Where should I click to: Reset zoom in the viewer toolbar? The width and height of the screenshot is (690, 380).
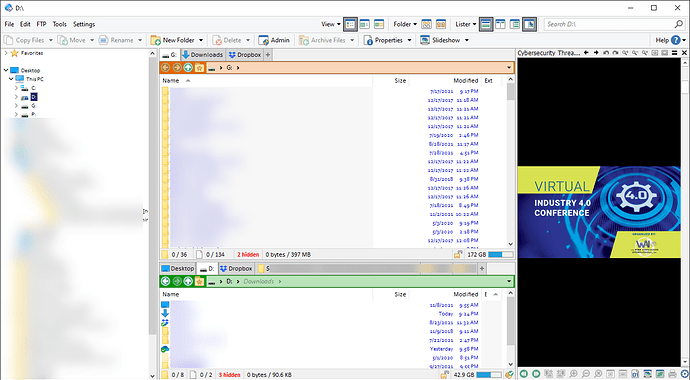pyautogui.click(x=598, y=374)
